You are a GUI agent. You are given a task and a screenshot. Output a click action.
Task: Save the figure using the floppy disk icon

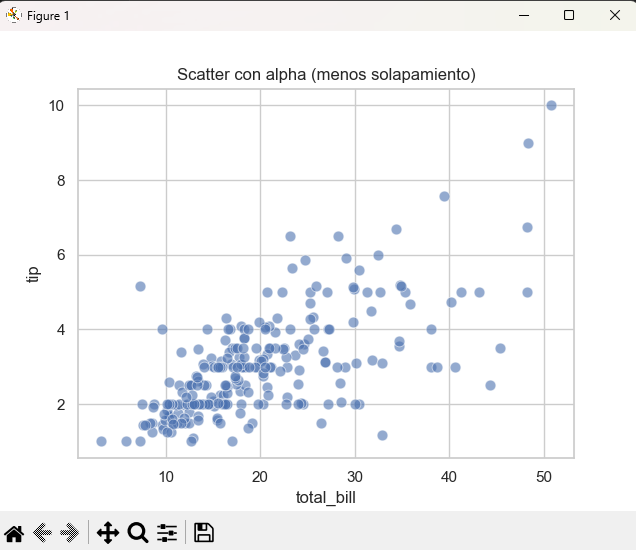(204, 532)
